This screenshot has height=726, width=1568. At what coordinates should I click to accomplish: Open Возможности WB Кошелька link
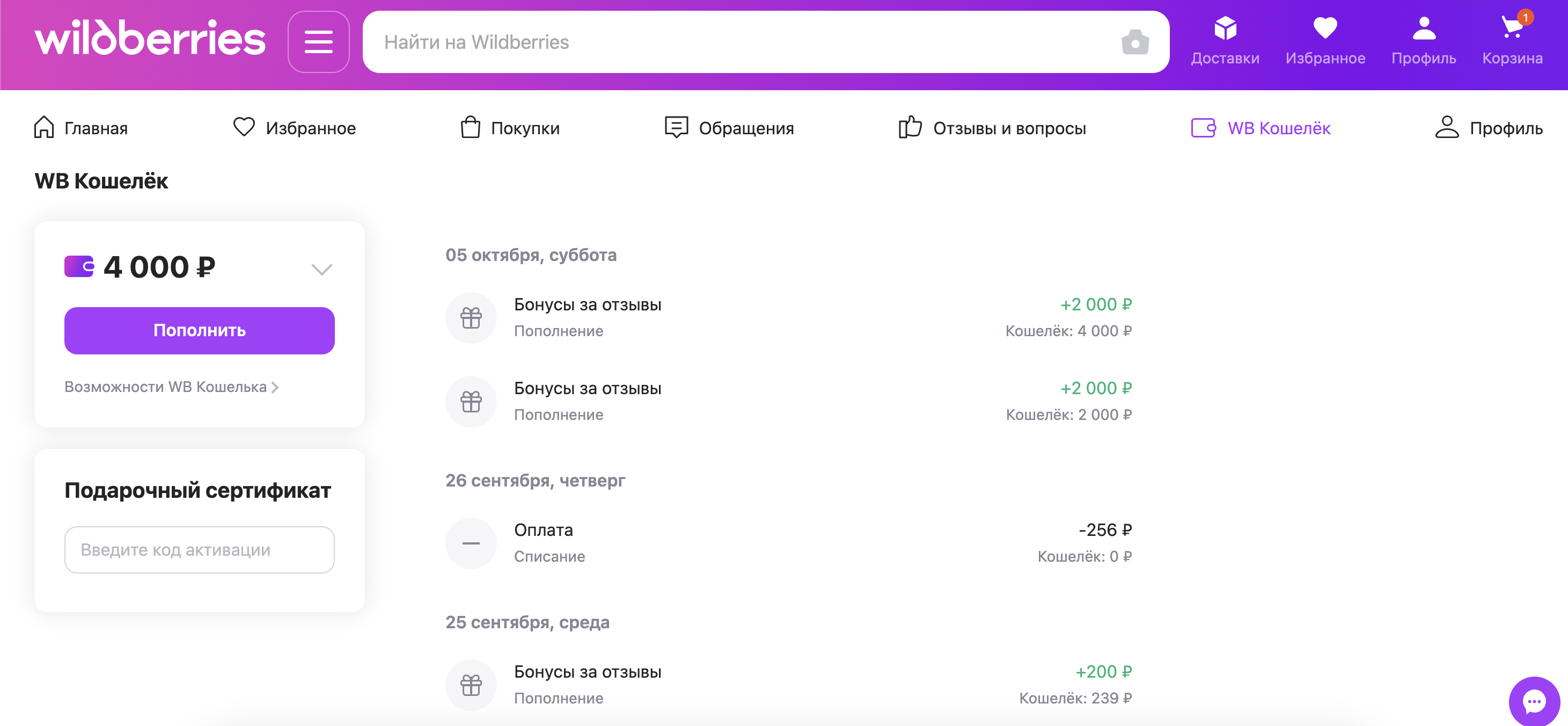171,387
